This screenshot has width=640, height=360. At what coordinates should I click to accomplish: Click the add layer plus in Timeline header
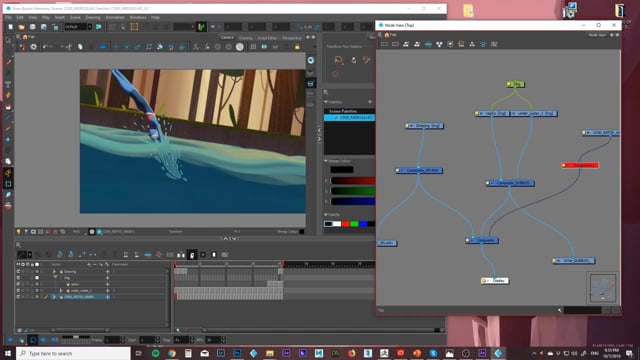[89, 264]
